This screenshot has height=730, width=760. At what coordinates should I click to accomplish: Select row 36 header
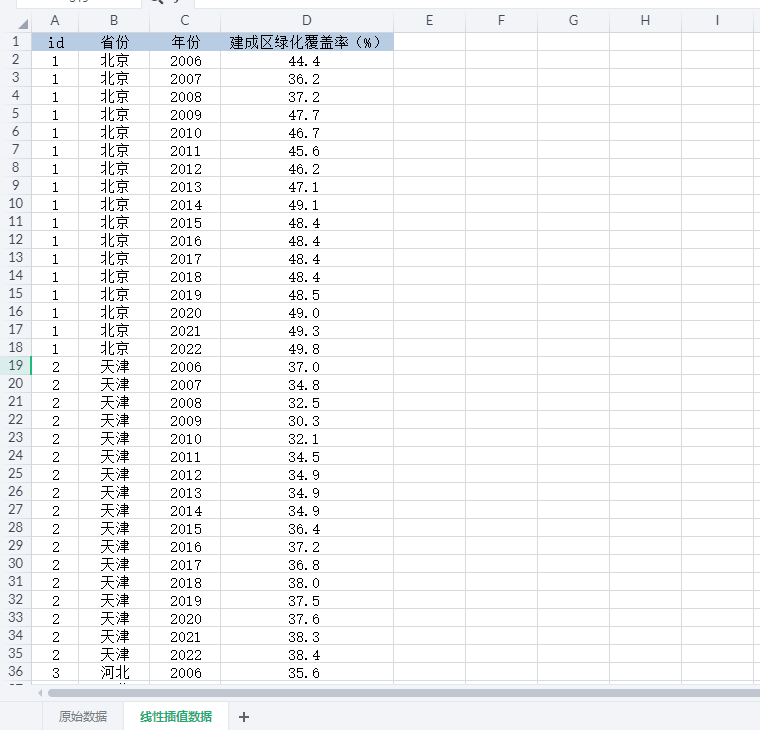[16, 671]
